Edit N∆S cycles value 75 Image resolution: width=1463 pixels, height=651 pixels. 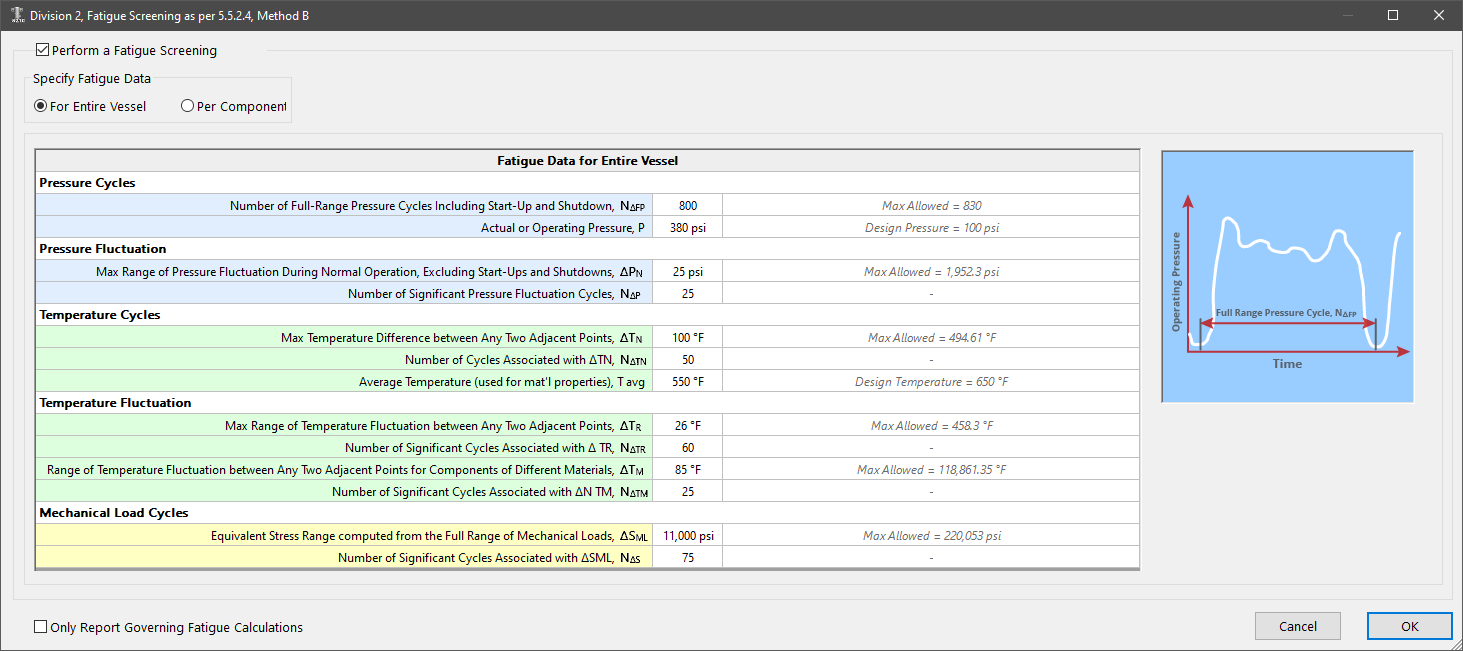click(x=687, y=557)
